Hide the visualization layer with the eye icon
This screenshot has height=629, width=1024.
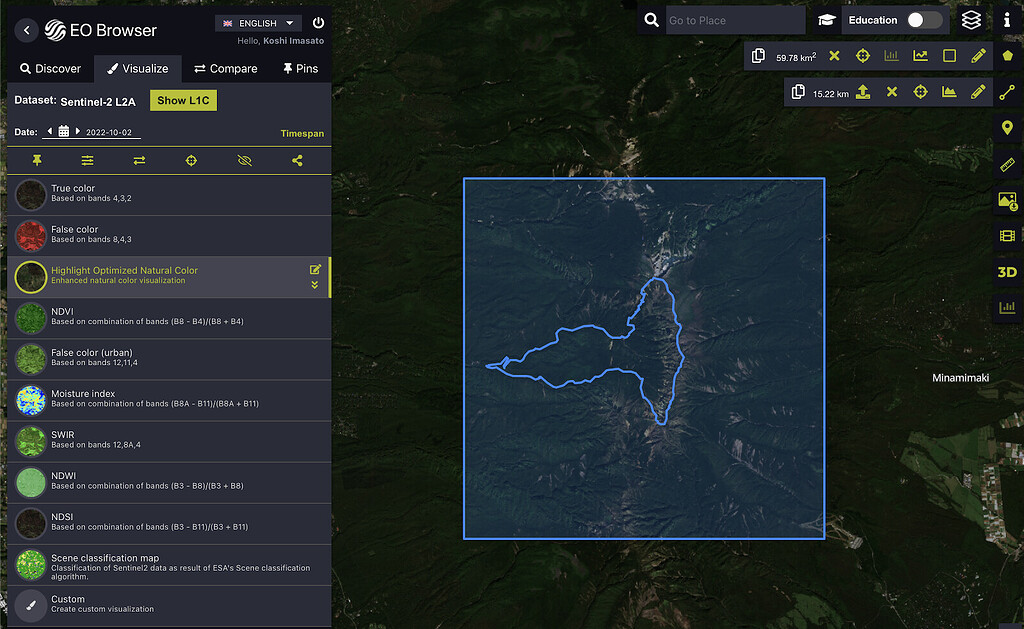pos(244,160)
